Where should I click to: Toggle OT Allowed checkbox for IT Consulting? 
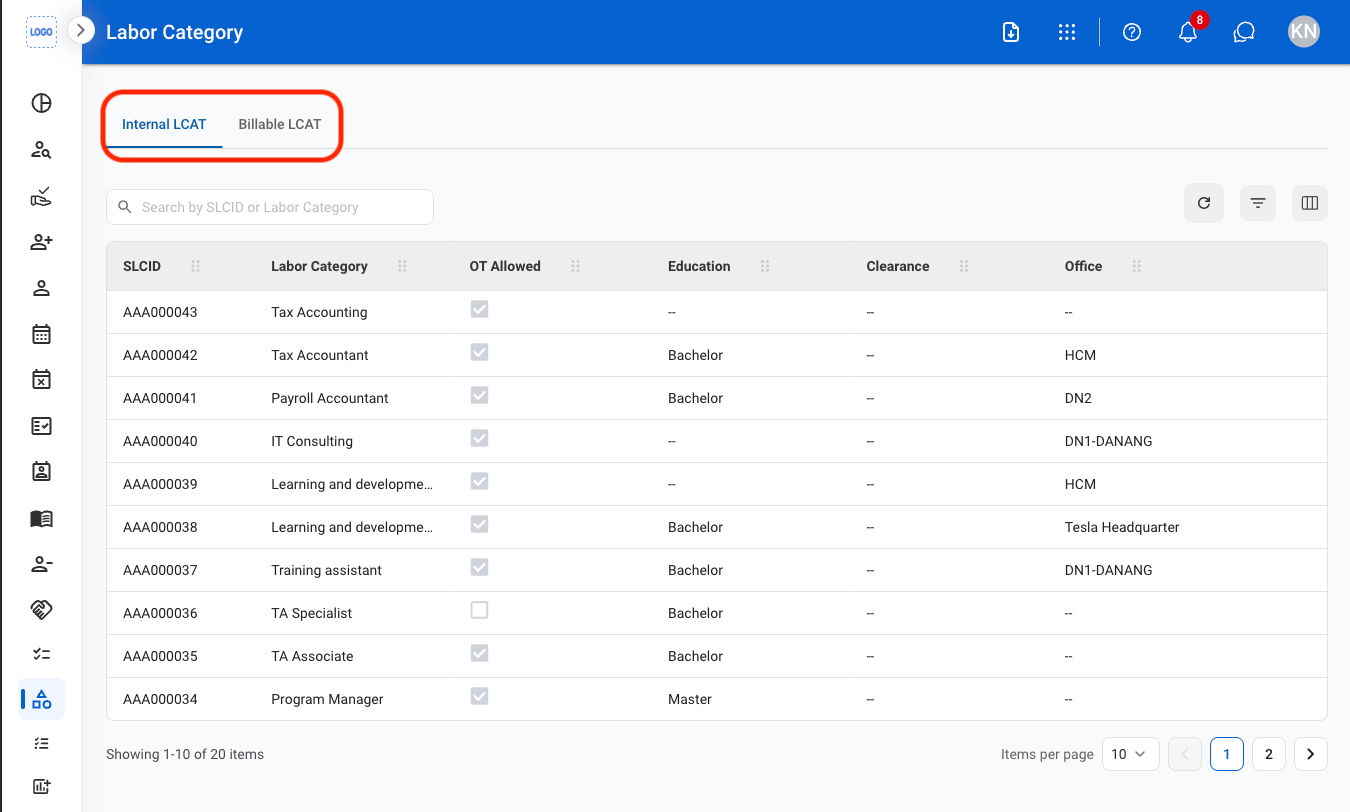click(480, 439)
